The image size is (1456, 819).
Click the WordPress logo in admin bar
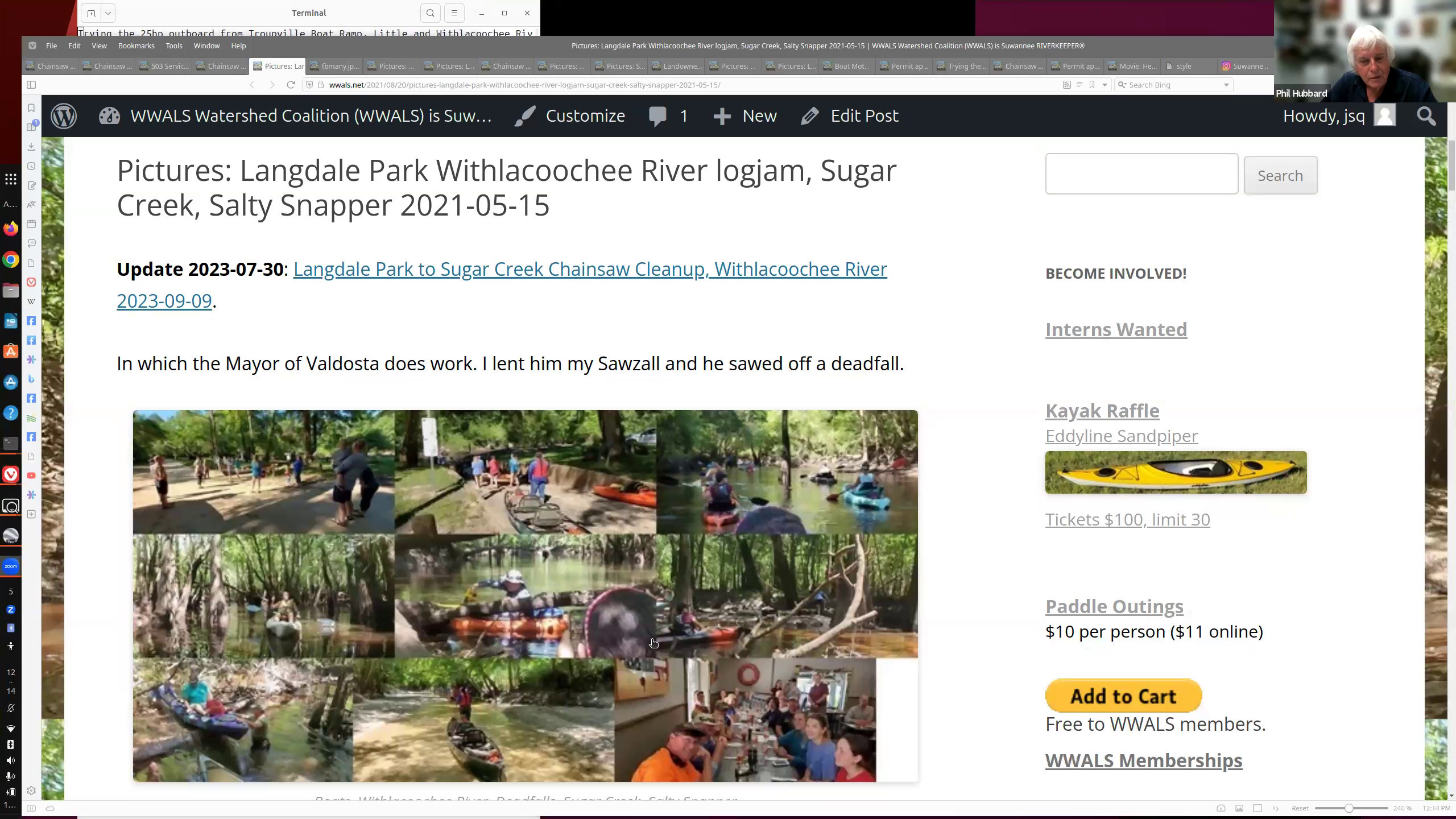[x=64, y=116]
